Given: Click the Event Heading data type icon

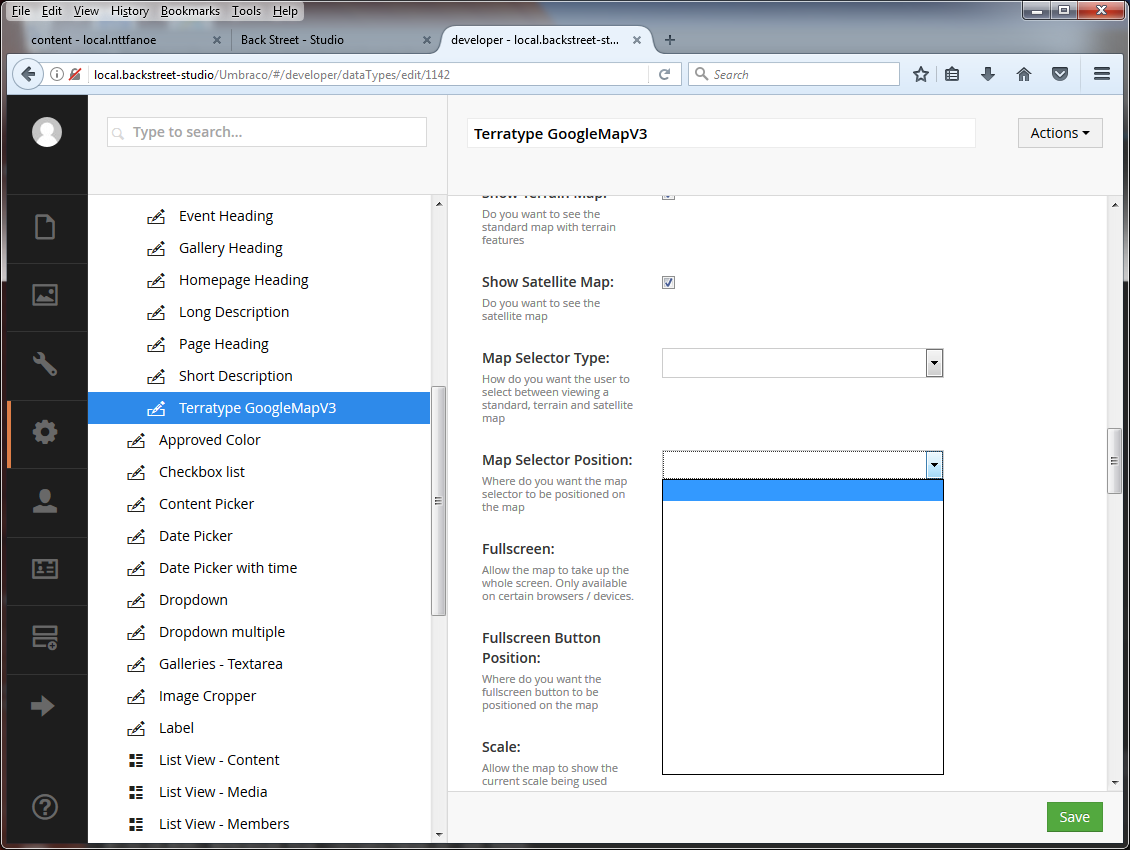Looking at the screenshot, I should (156, 216).
